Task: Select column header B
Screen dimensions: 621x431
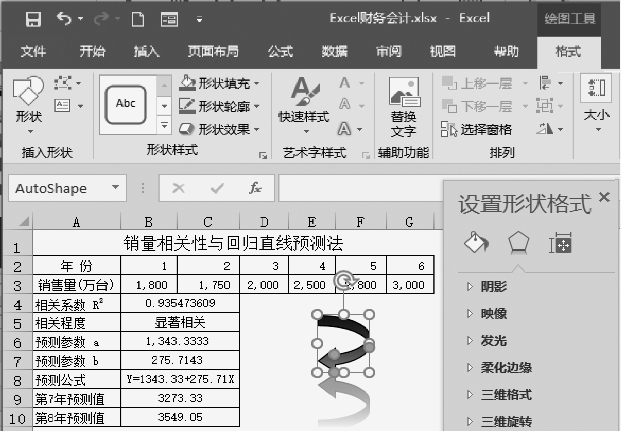Action: click(x=149, y=222)
